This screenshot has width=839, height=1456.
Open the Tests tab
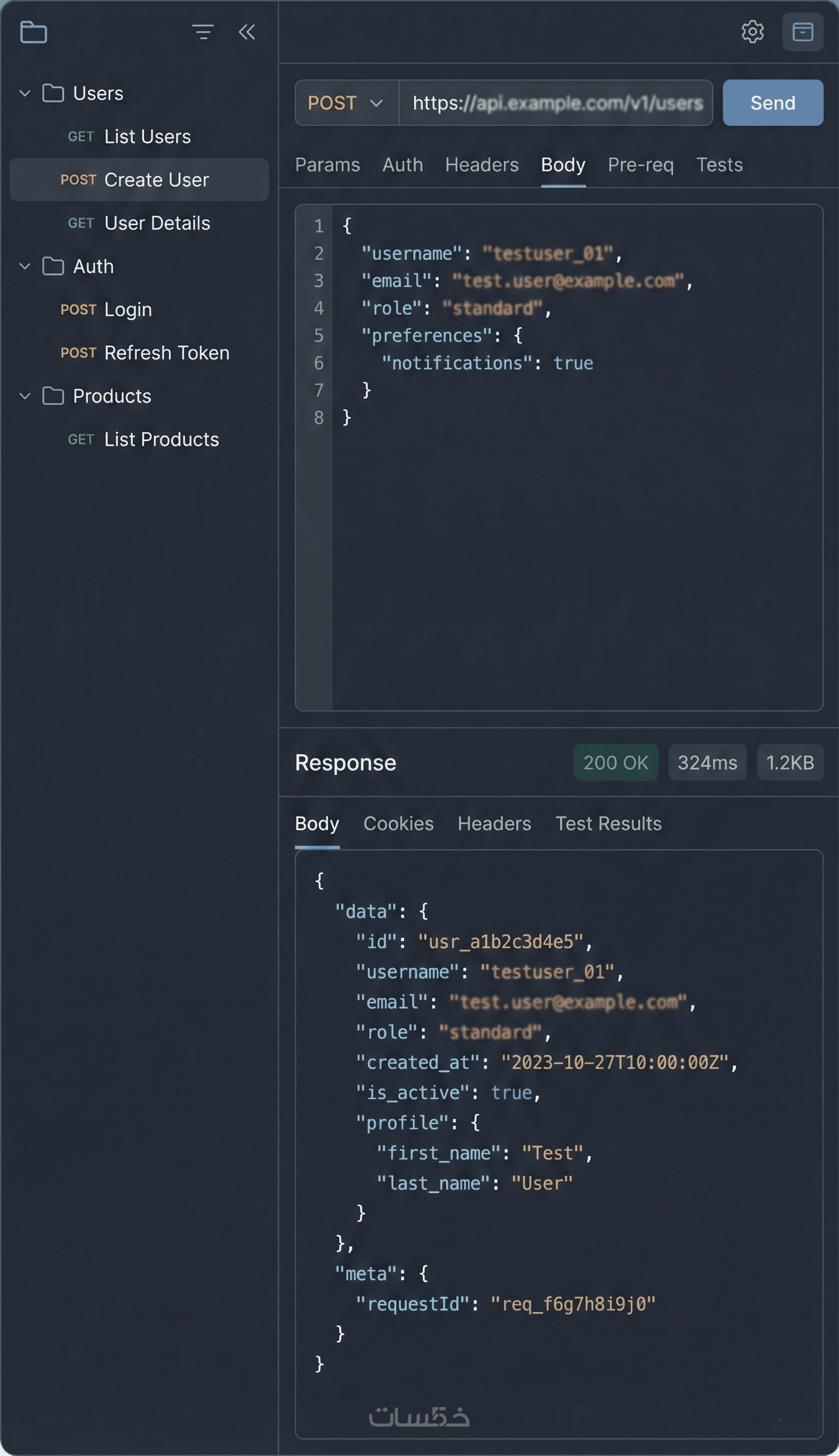click(x=719, y=165)
